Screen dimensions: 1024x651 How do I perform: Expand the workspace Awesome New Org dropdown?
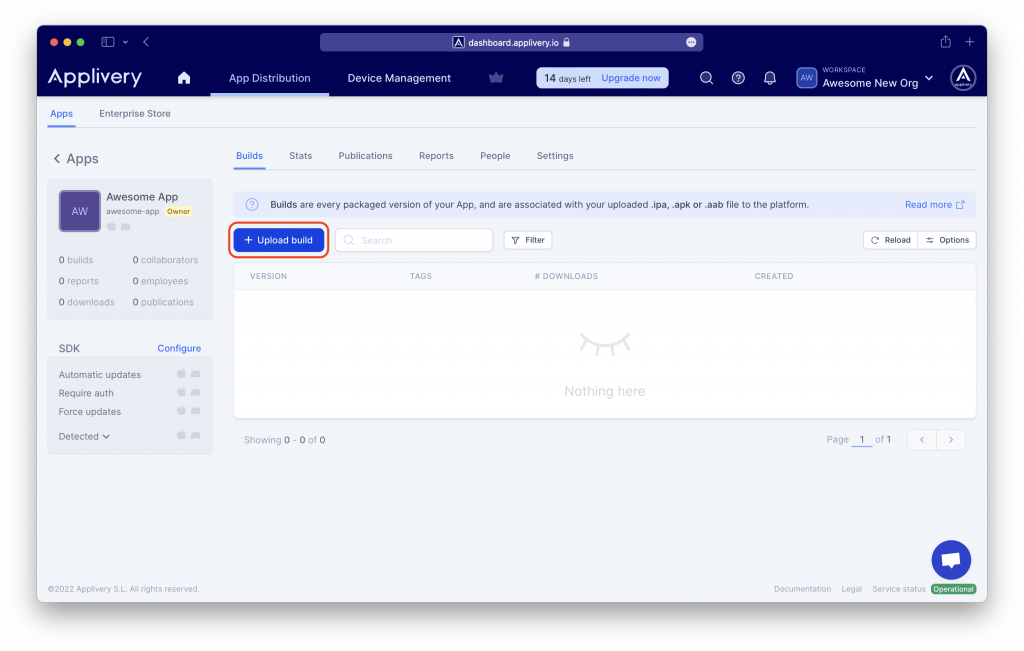[x=929, y=78]
